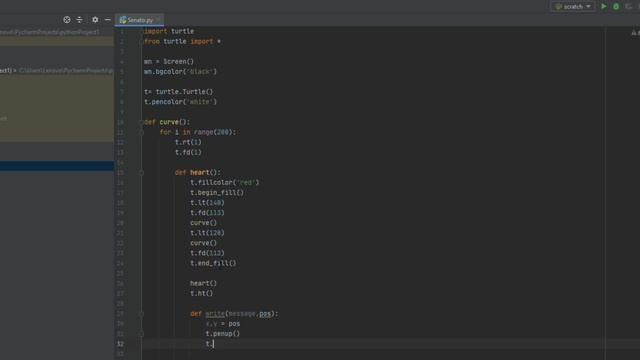The height and width of the screenshot is (360, 640).
Task: Click on 'def heart():' text
Action: (198, 173)
